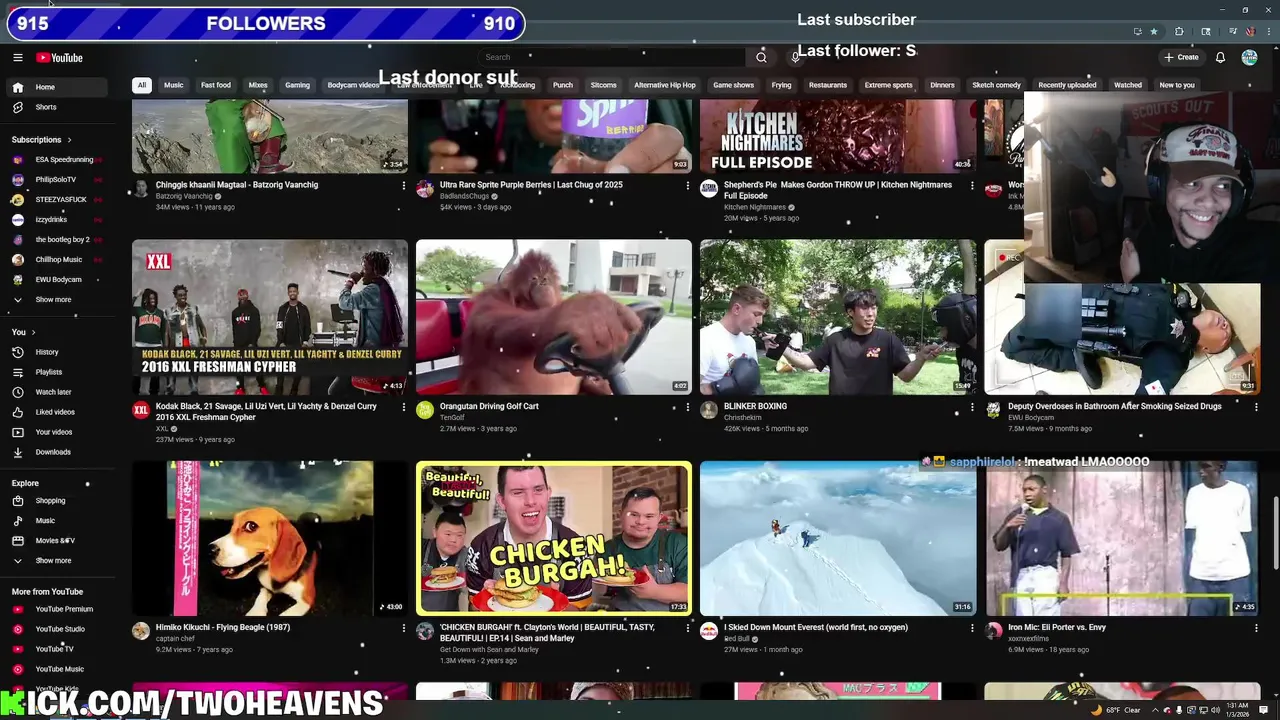This screenshot has height=720, width=1280.
Task: Open Shopping under Explore
Action: click(x=58, y=500)
